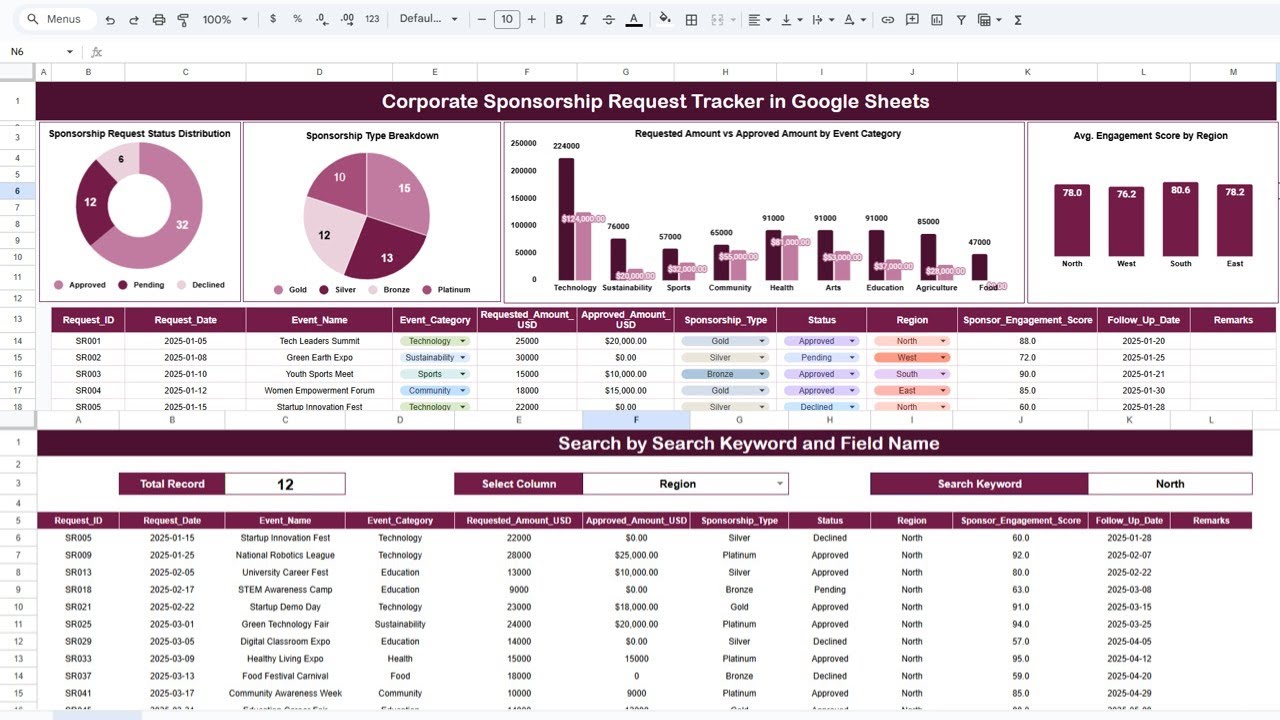Open the Name box dropdown arrow
The image size is (1280, 720).
pos(69,52)
